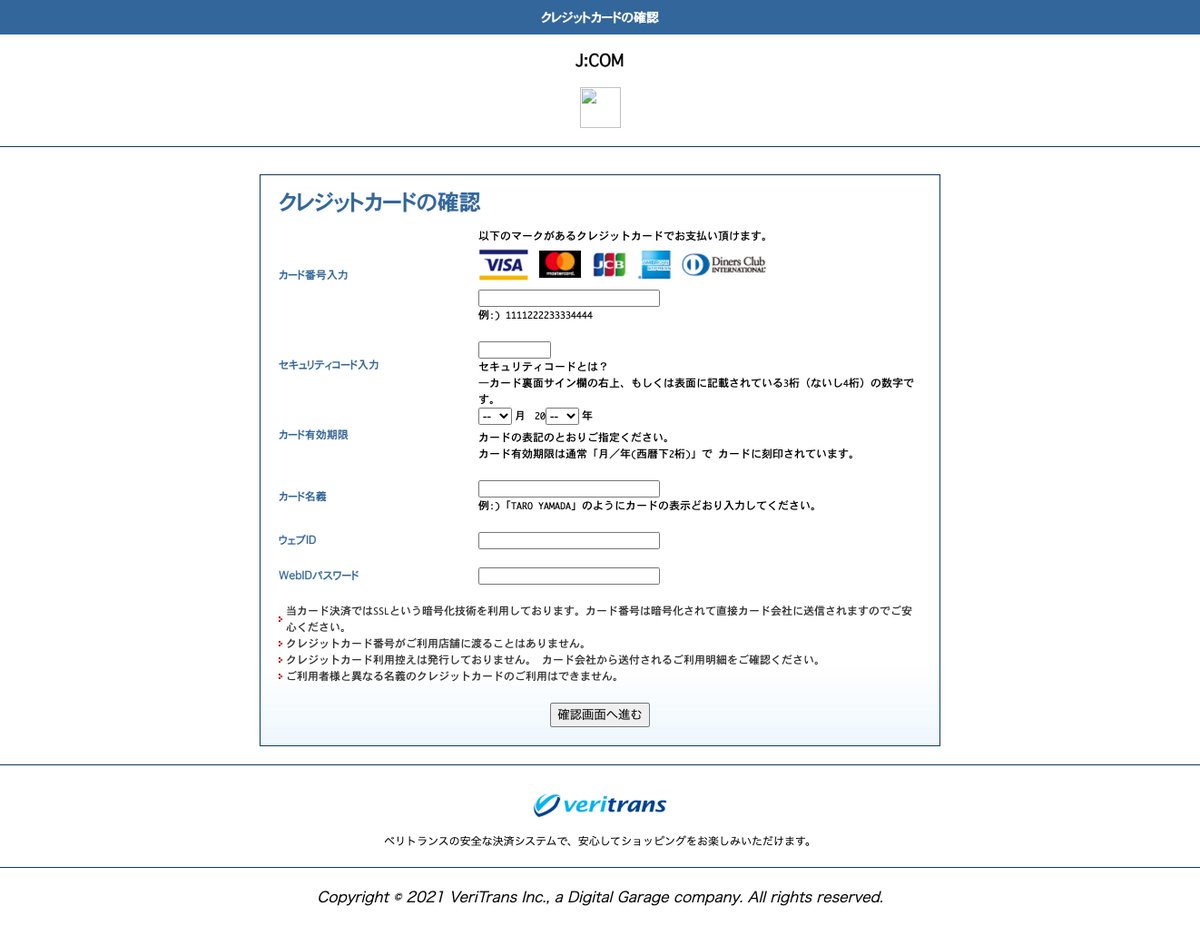Focus the WebIDパスワード input field
This screenshot has height=926, width=1200.
coord(569,576)
